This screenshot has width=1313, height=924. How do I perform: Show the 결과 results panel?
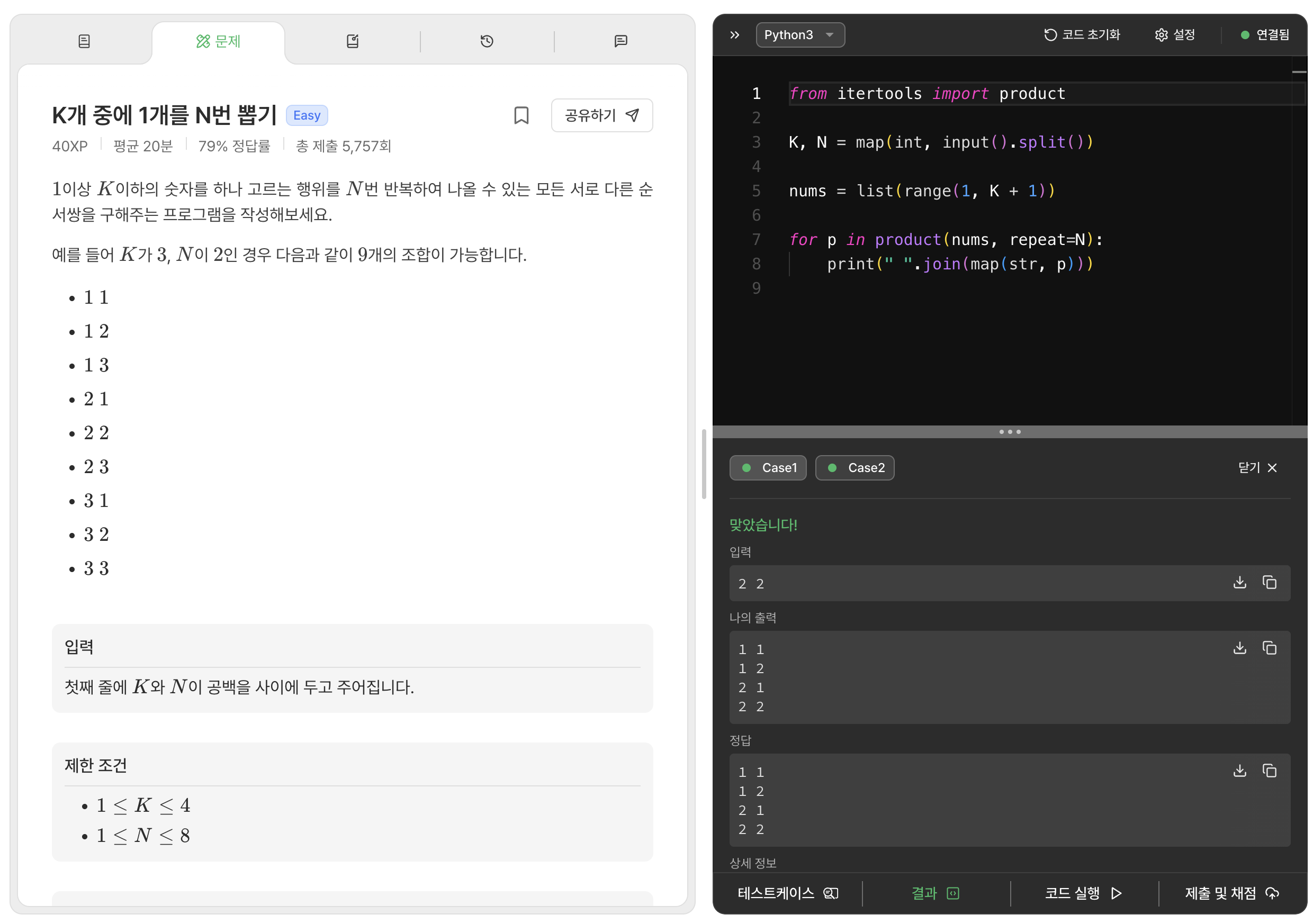936,893
